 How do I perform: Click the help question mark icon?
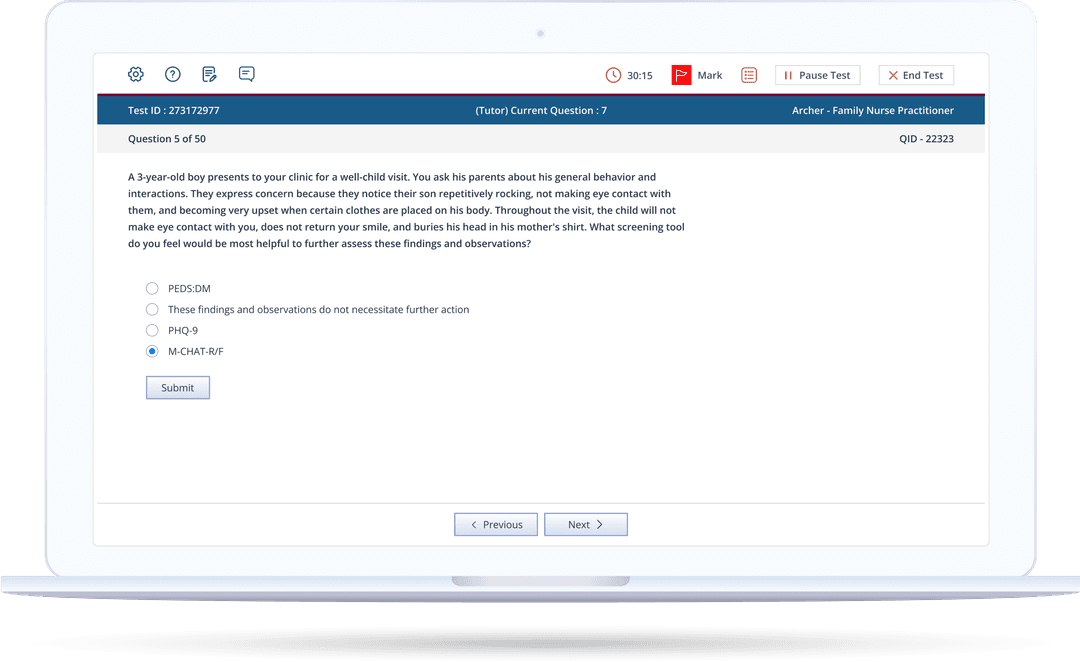(173, 74)
